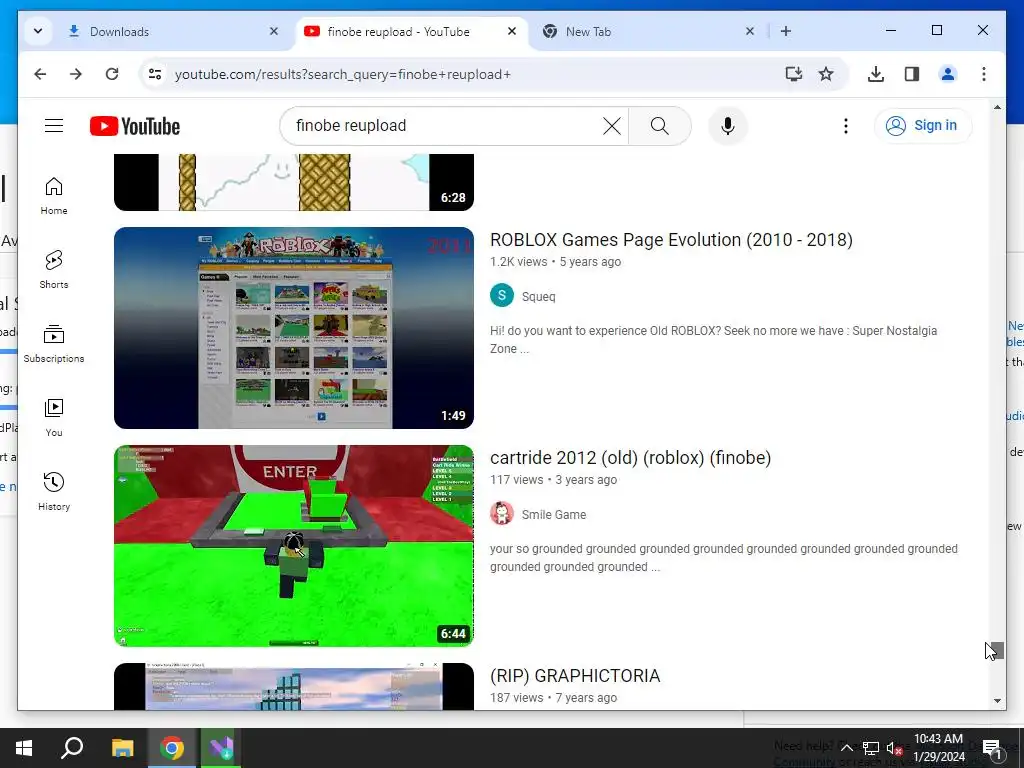Open the purple app in taskbar

221,748
